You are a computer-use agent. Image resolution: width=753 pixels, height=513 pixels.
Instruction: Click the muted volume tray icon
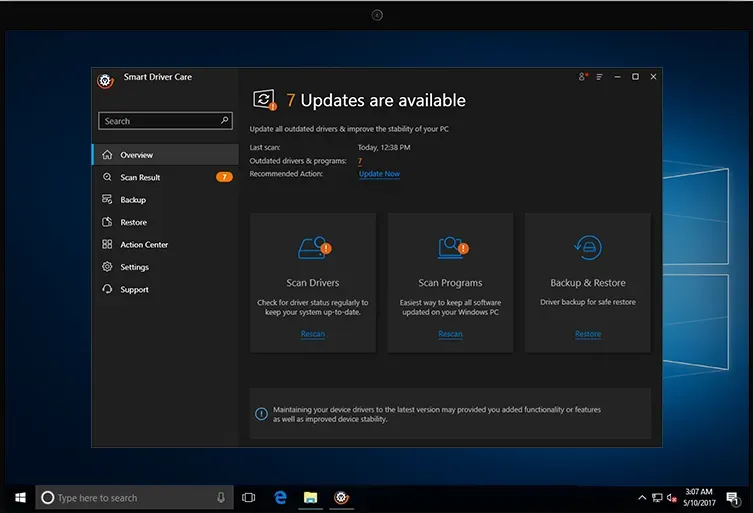pos(672,498)
